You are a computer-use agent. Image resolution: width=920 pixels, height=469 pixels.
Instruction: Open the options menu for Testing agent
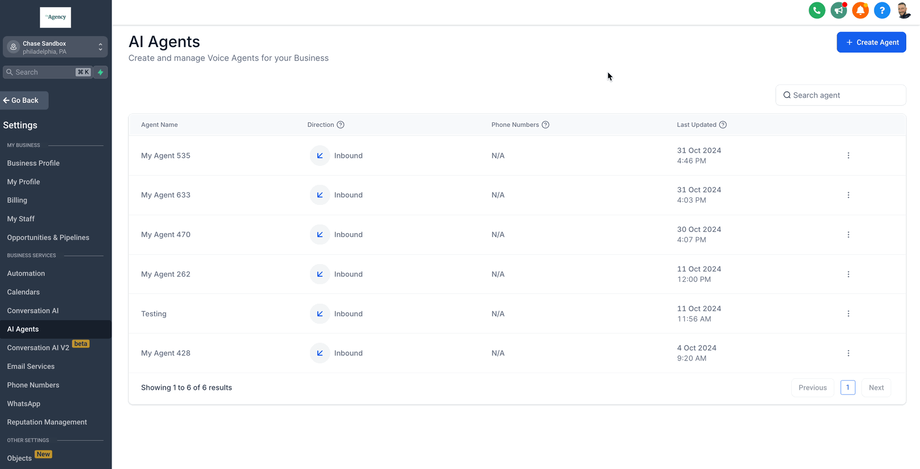848,314
